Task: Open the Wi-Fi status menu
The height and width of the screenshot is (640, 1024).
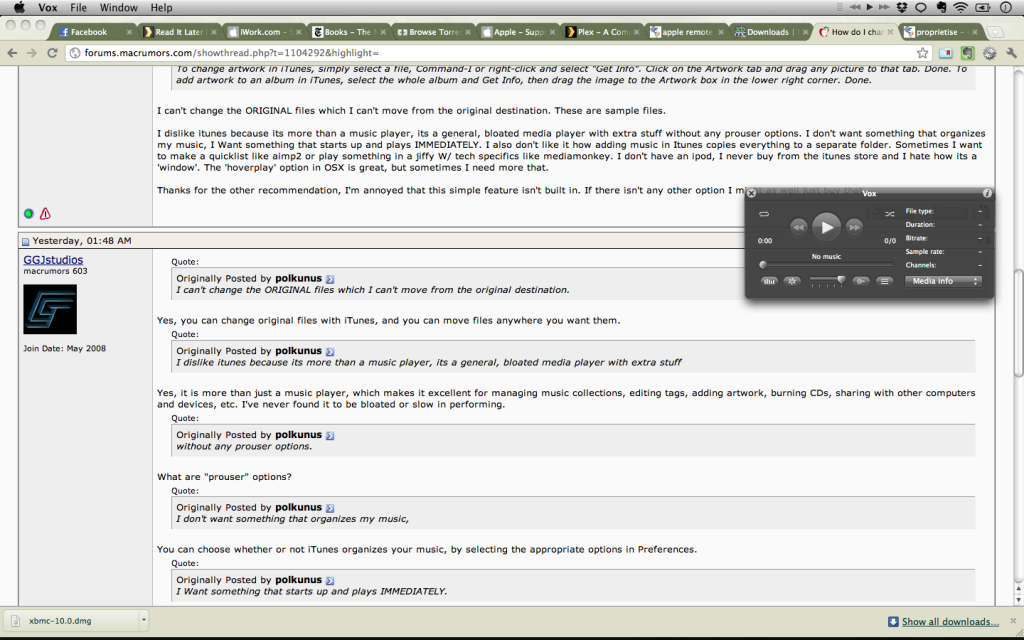Action: click(x=960, y=8)
